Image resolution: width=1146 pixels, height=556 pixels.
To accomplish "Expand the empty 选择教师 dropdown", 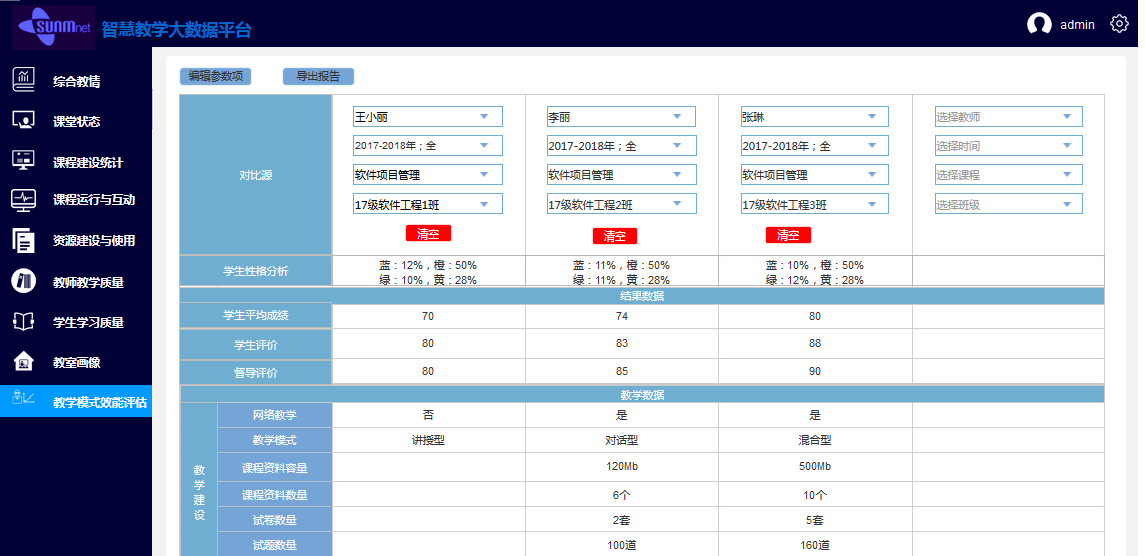I will click(1008, 117).
